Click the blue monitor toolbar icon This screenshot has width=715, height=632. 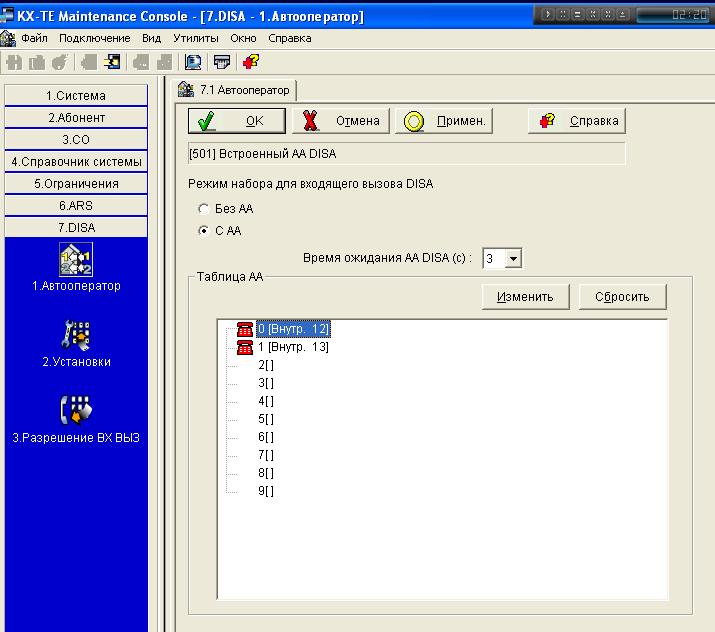[x=193, y=62]
